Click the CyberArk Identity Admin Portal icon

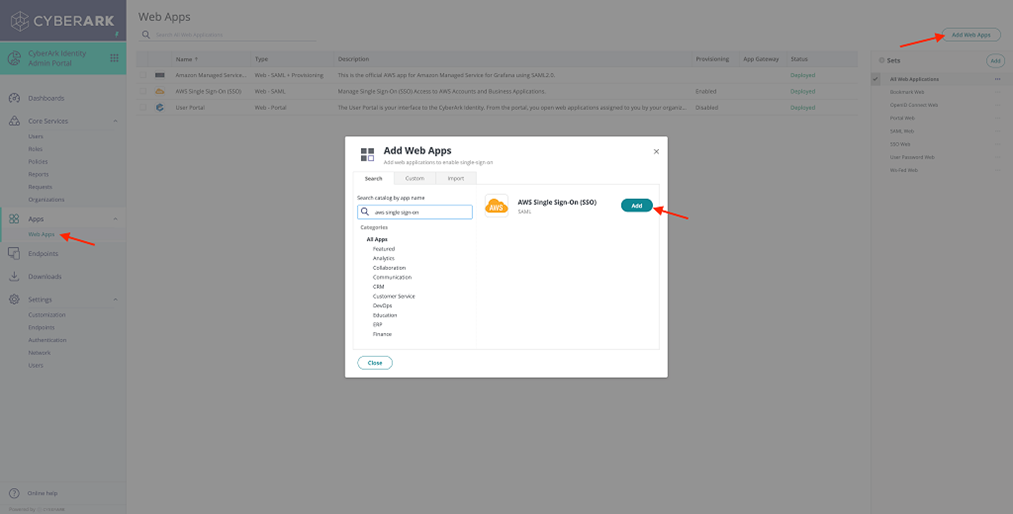(x=14, y=58)
